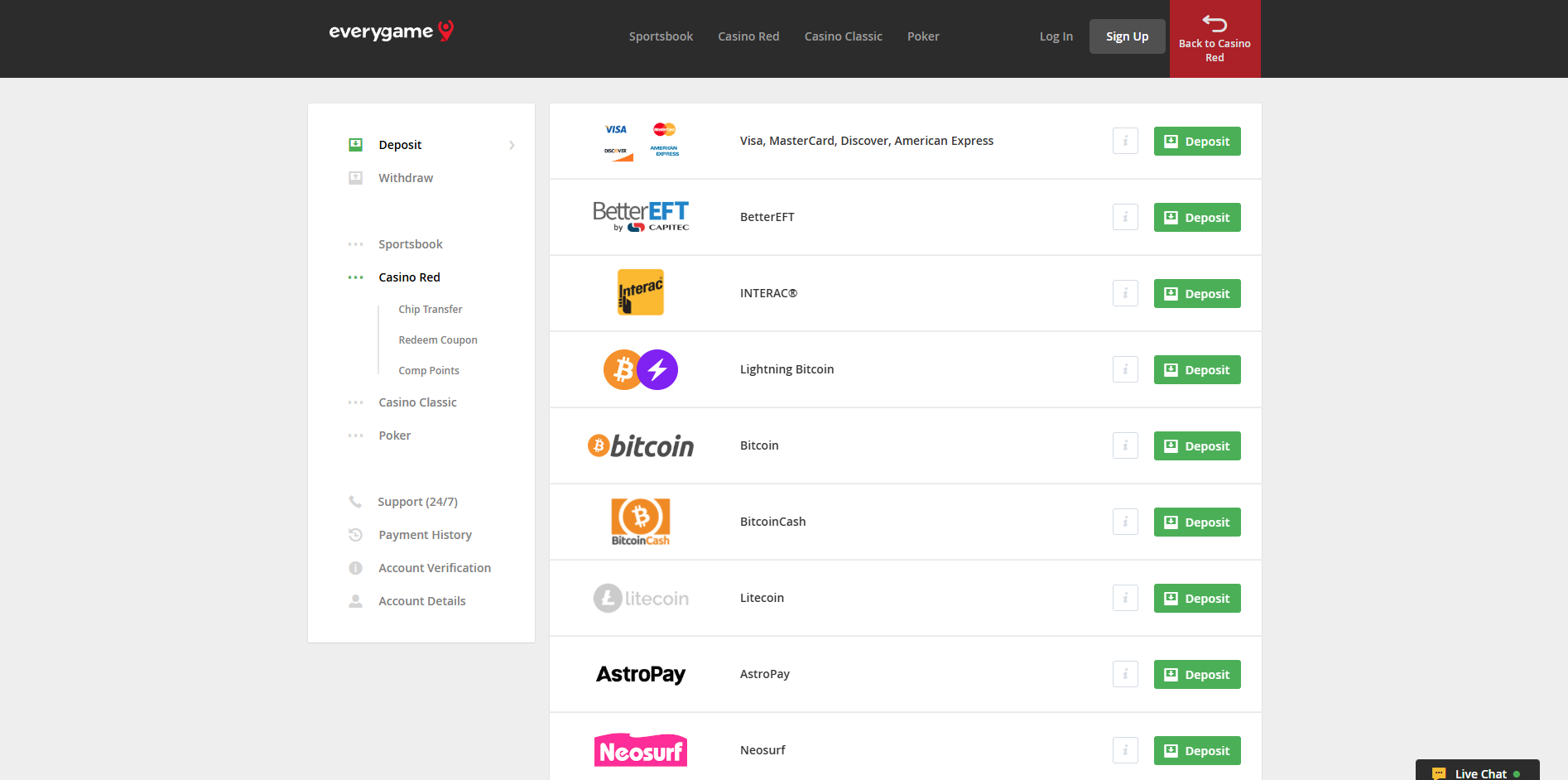Image resolution: width=1568 pixels, height=780 pixels.
Task: Open the Sportsbook top navigation item
Action: (x=661, y=36)
